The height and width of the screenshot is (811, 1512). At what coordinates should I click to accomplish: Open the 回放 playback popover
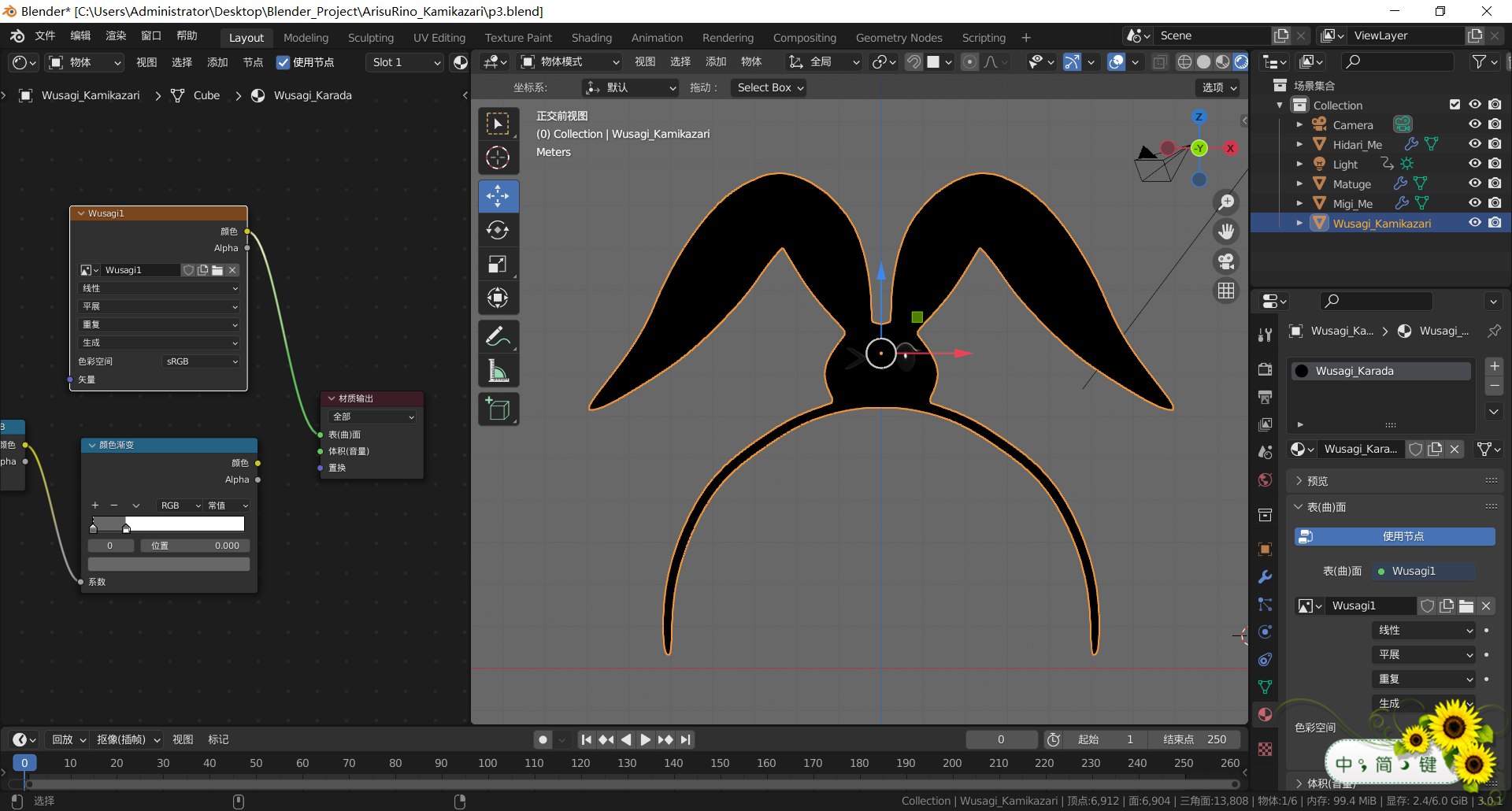click(x=69, y=739)
